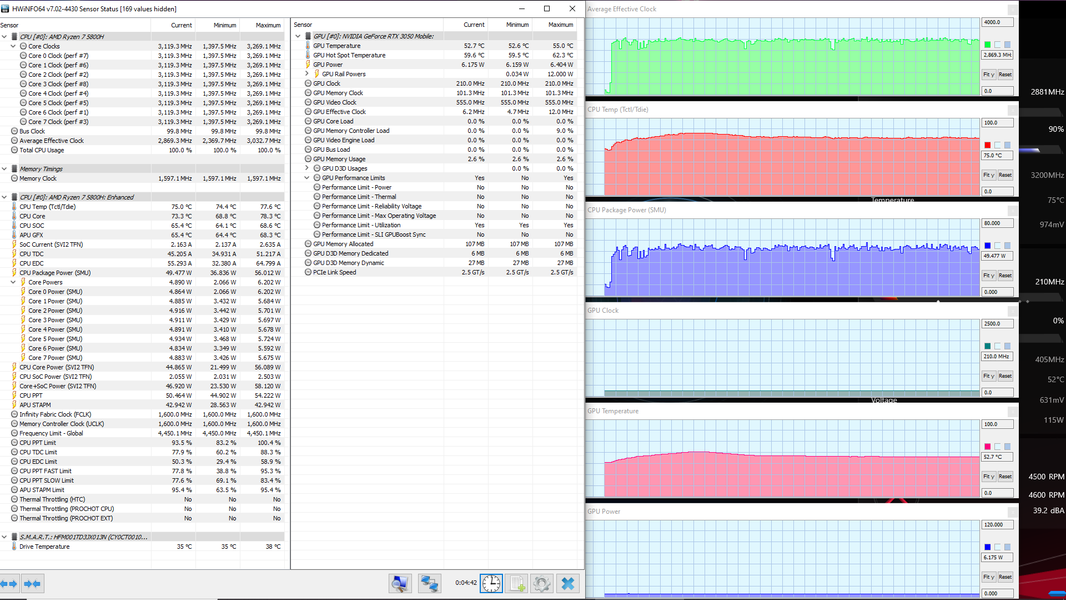Start logging with the document icon
This screenshot has width=1066, height=600.
[x=517, y=583]
